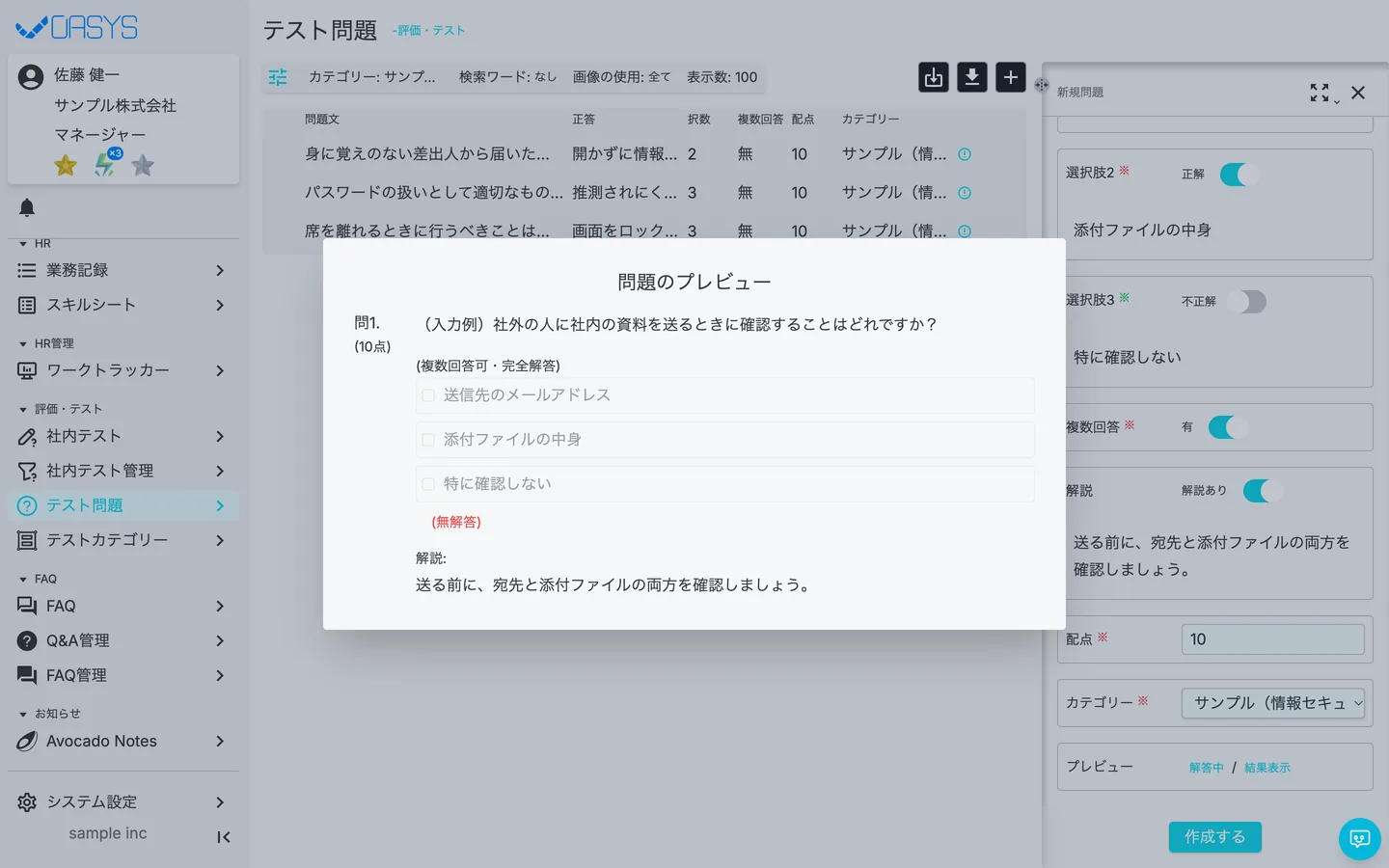Check the 特に確認しない option
This screenshot has width=1389, height=868.
[428, 484]
